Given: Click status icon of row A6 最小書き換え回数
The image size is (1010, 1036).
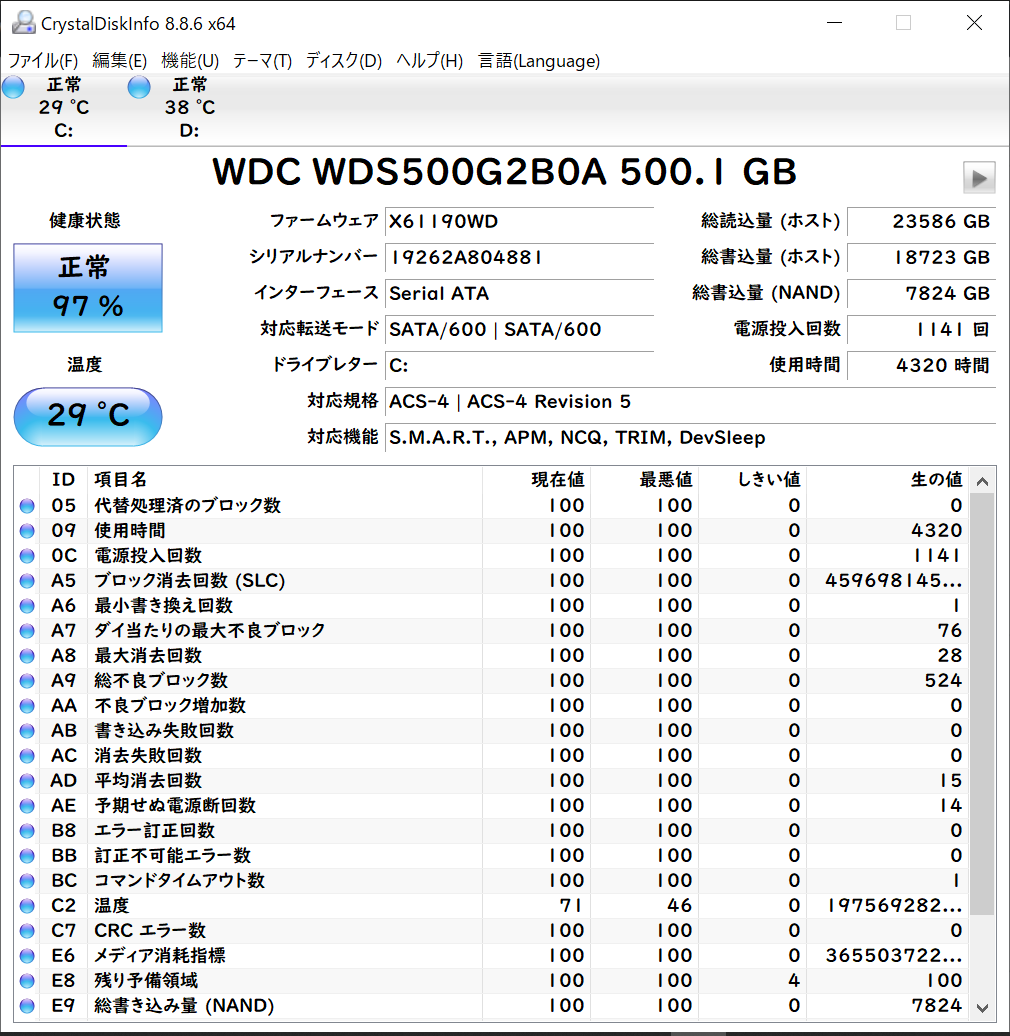Looking at the screenshot, I should coord(27,606).
